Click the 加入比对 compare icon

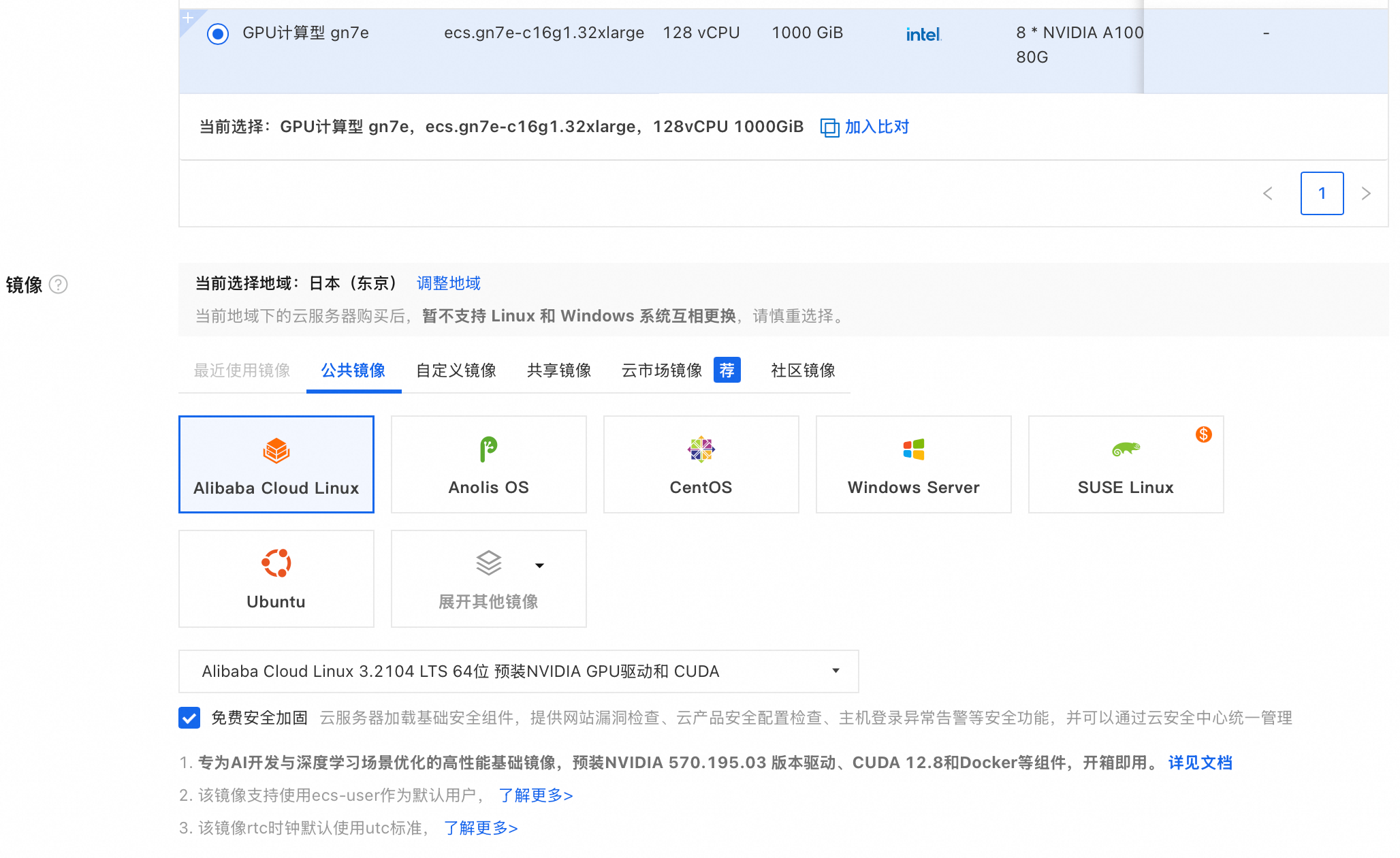[x=829, y=127]
